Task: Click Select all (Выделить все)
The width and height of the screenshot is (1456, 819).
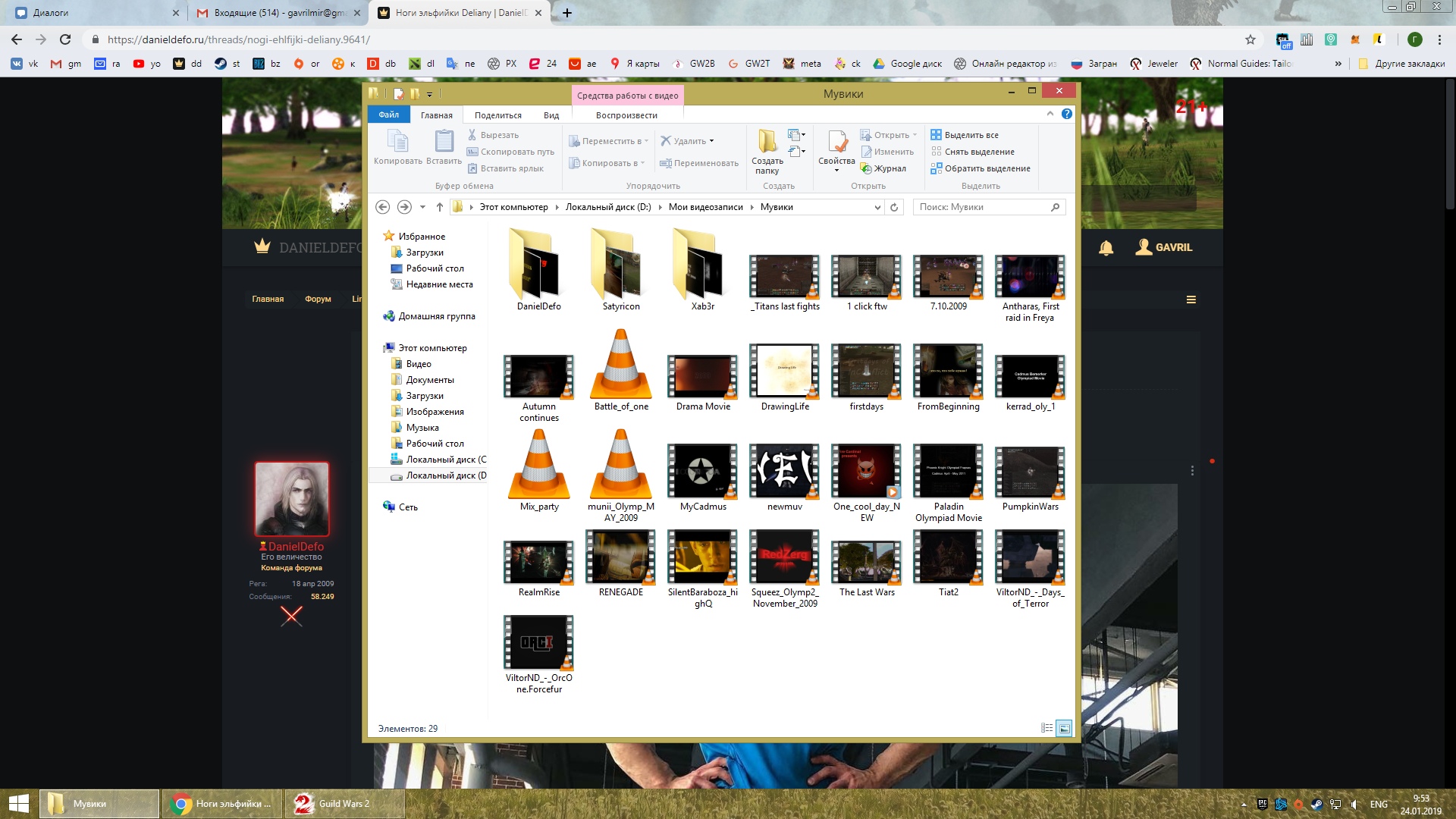Action: pos(965,135)
